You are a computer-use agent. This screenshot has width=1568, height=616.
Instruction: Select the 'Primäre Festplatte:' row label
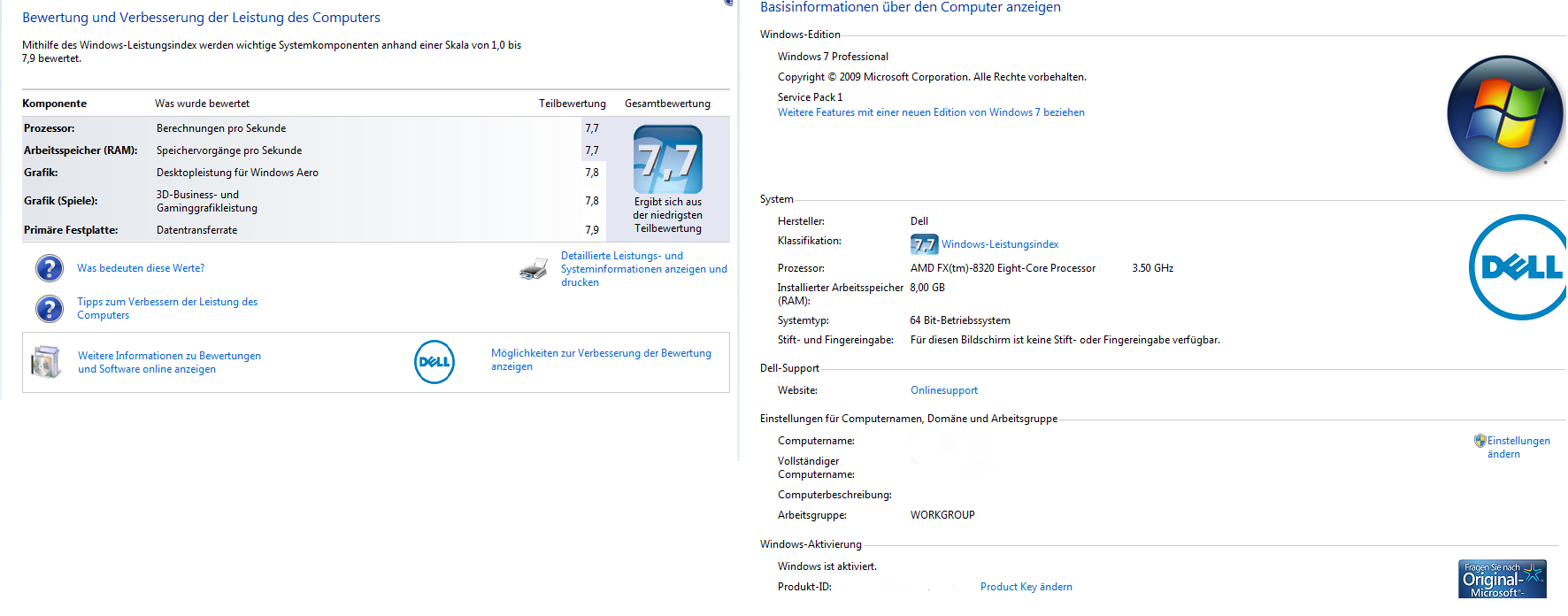point(71,230)
